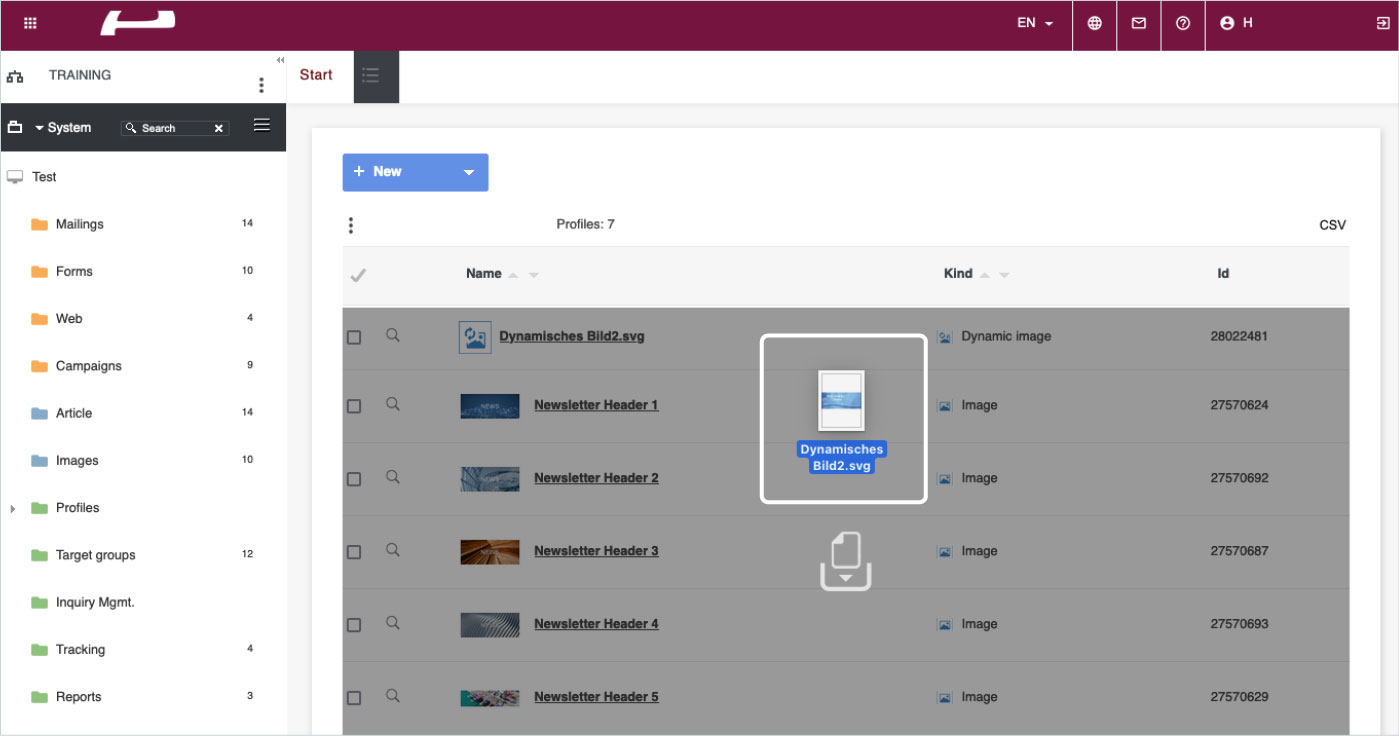The width and height of the screenshot is (1399, 736).
Task: Open the help question mark icon
Action: (1183, 23)
